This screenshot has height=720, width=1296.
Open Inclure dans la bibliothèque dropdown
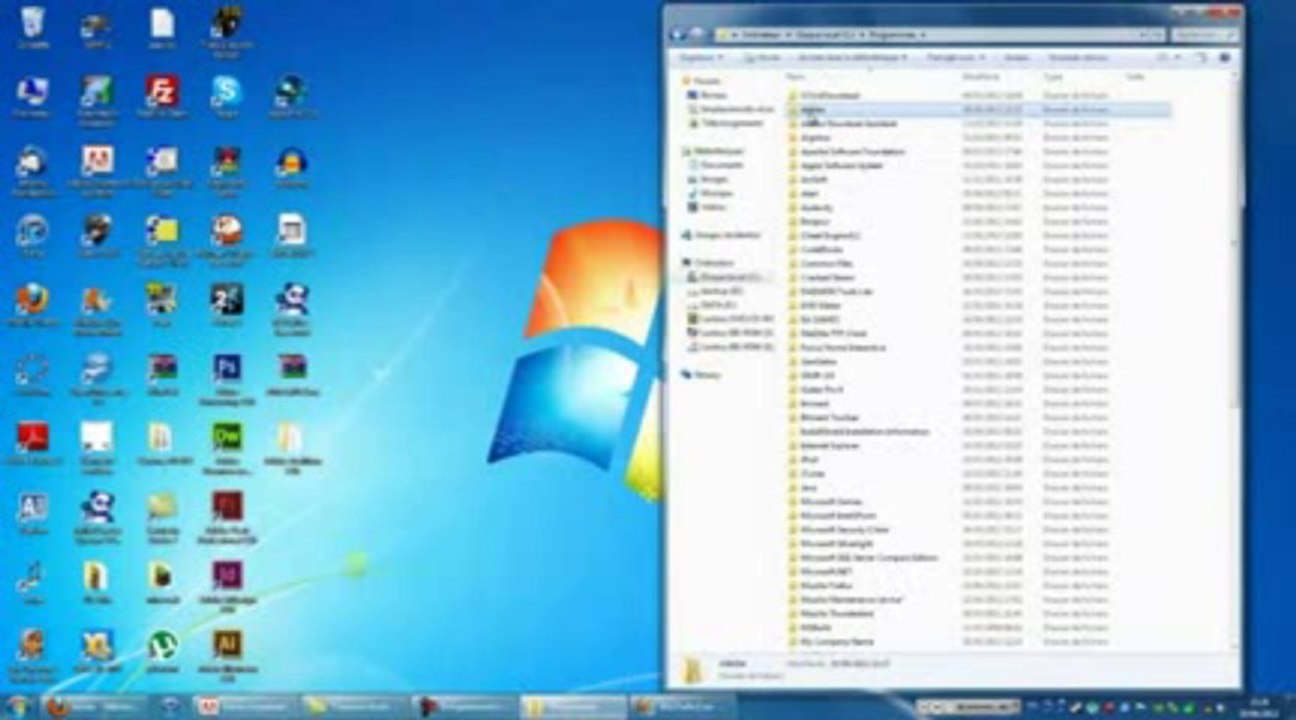point(851,58)
